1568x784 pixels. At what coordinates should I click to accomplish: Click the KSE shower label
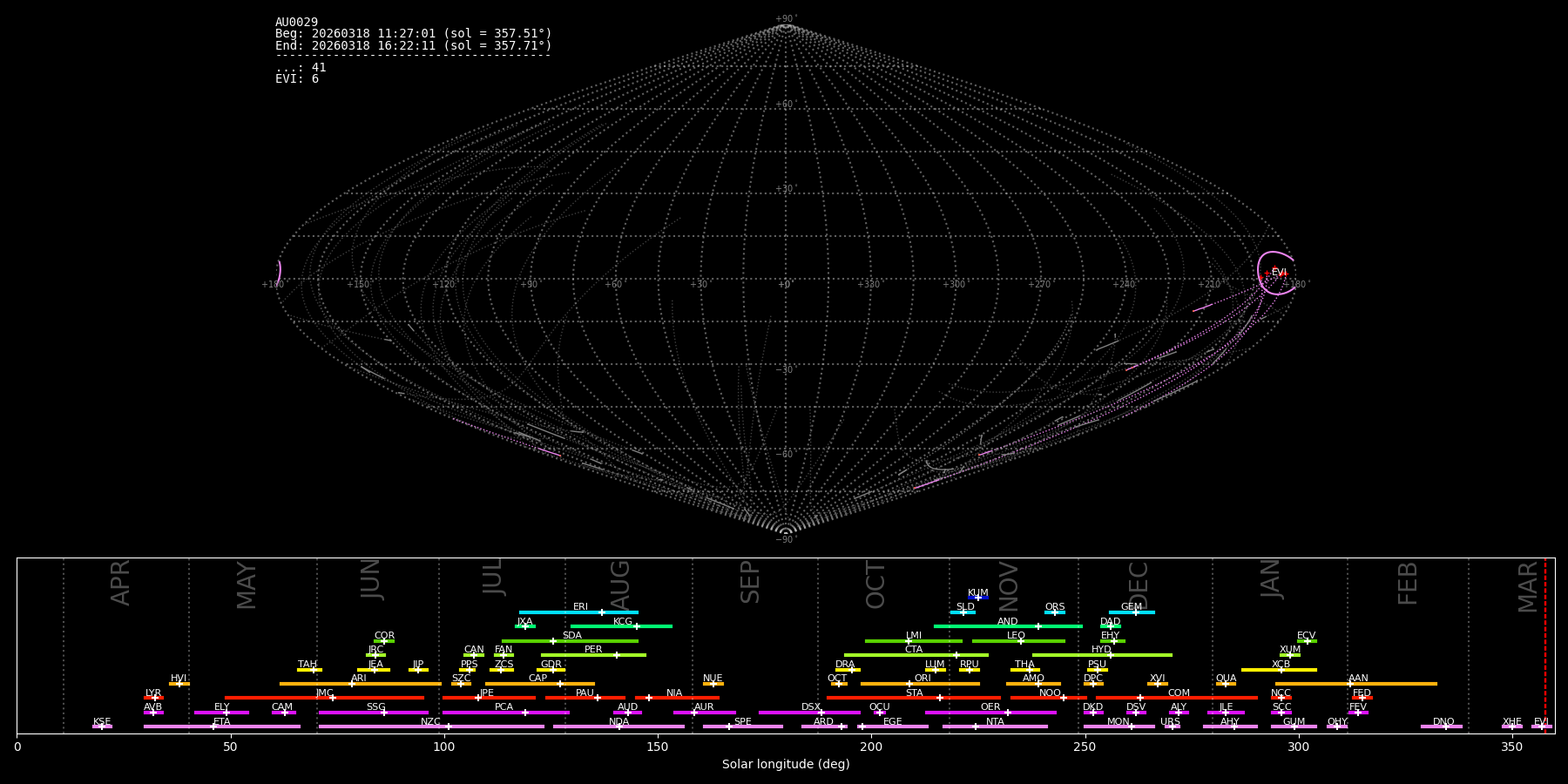pos(102,721)
